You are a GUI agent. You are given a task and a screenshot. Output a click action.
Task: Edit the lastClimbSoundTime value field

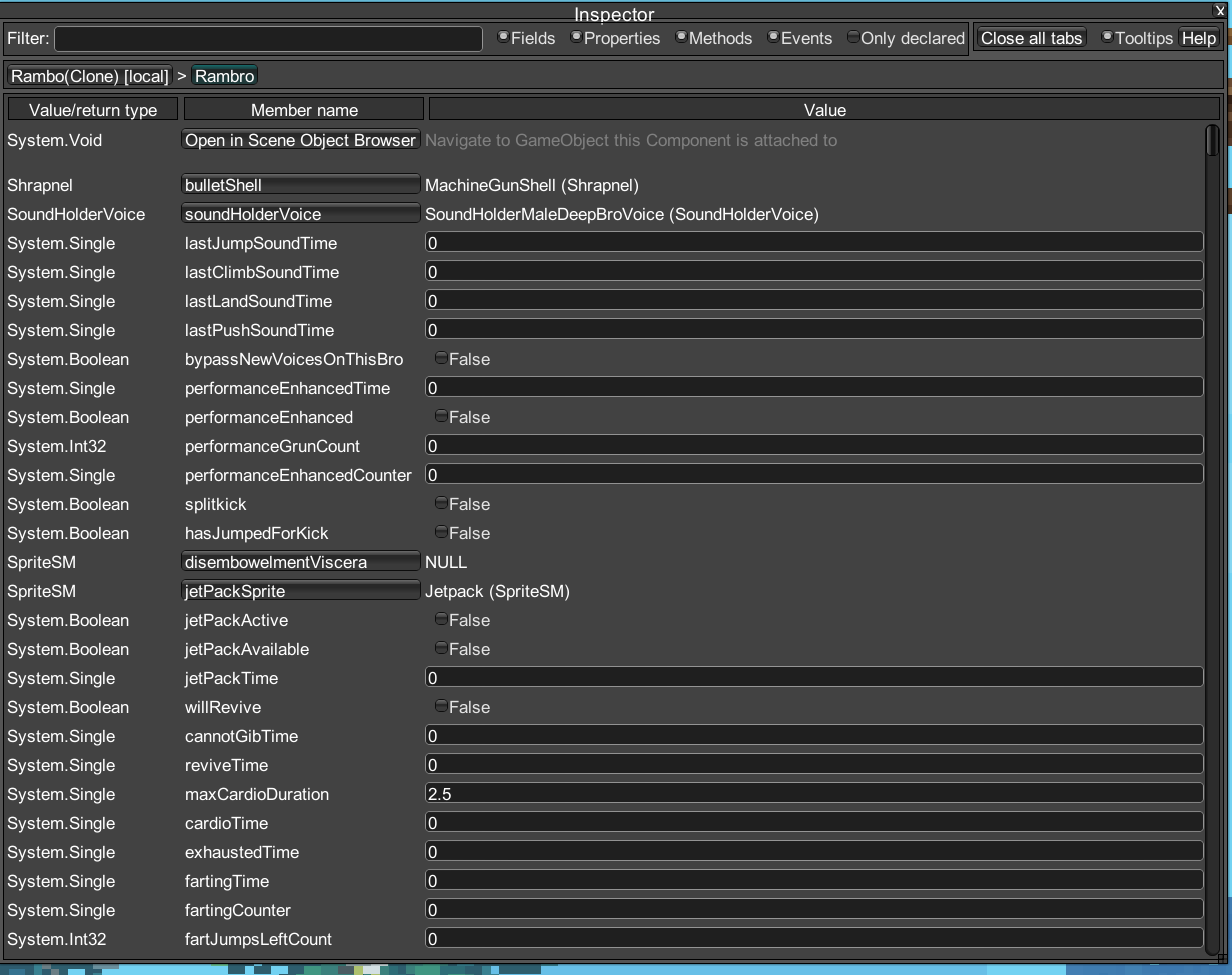coord(814,271)
